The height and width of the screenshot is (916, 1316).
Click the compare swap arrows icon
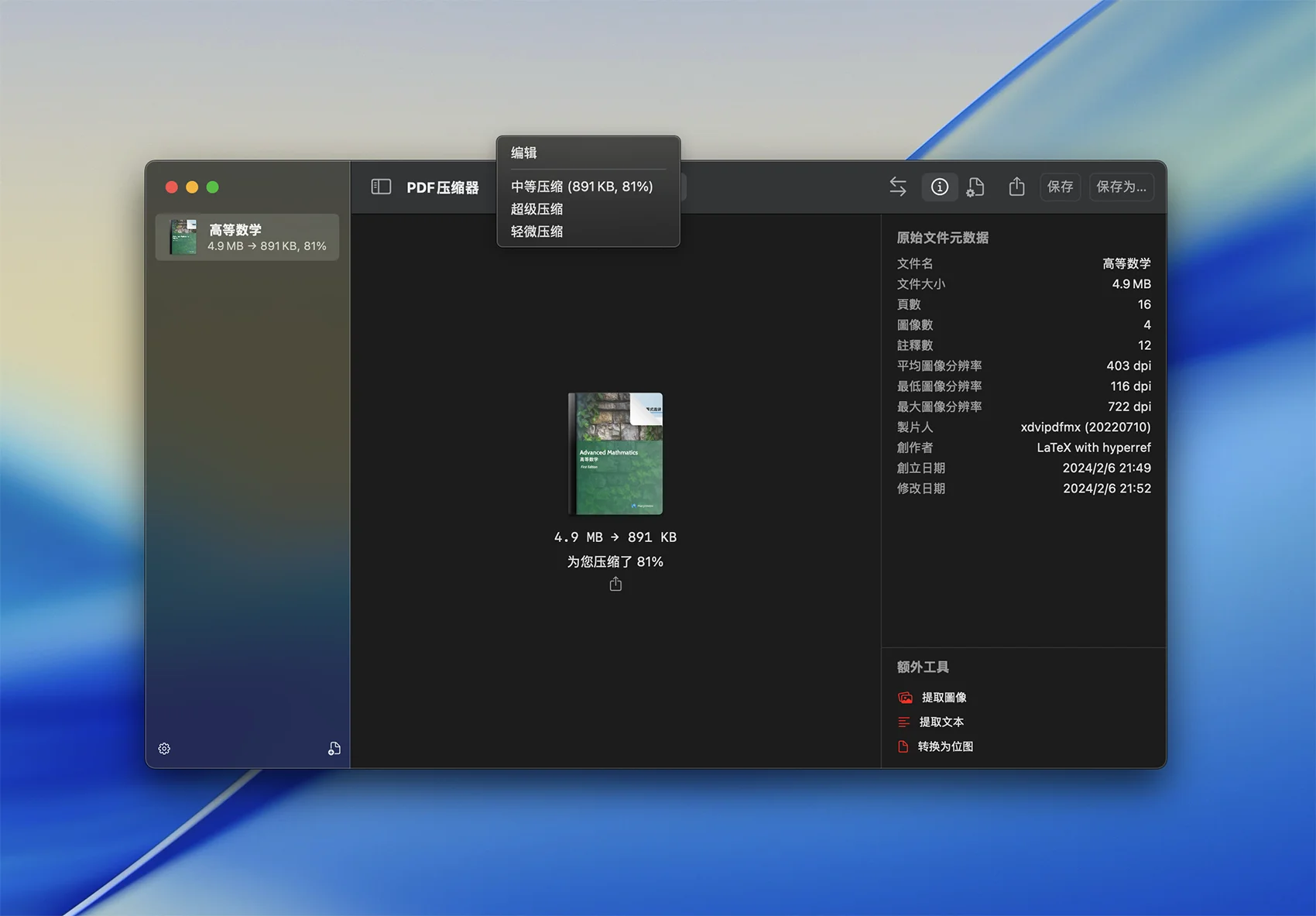pyautogui.click(x=897, y=187)
